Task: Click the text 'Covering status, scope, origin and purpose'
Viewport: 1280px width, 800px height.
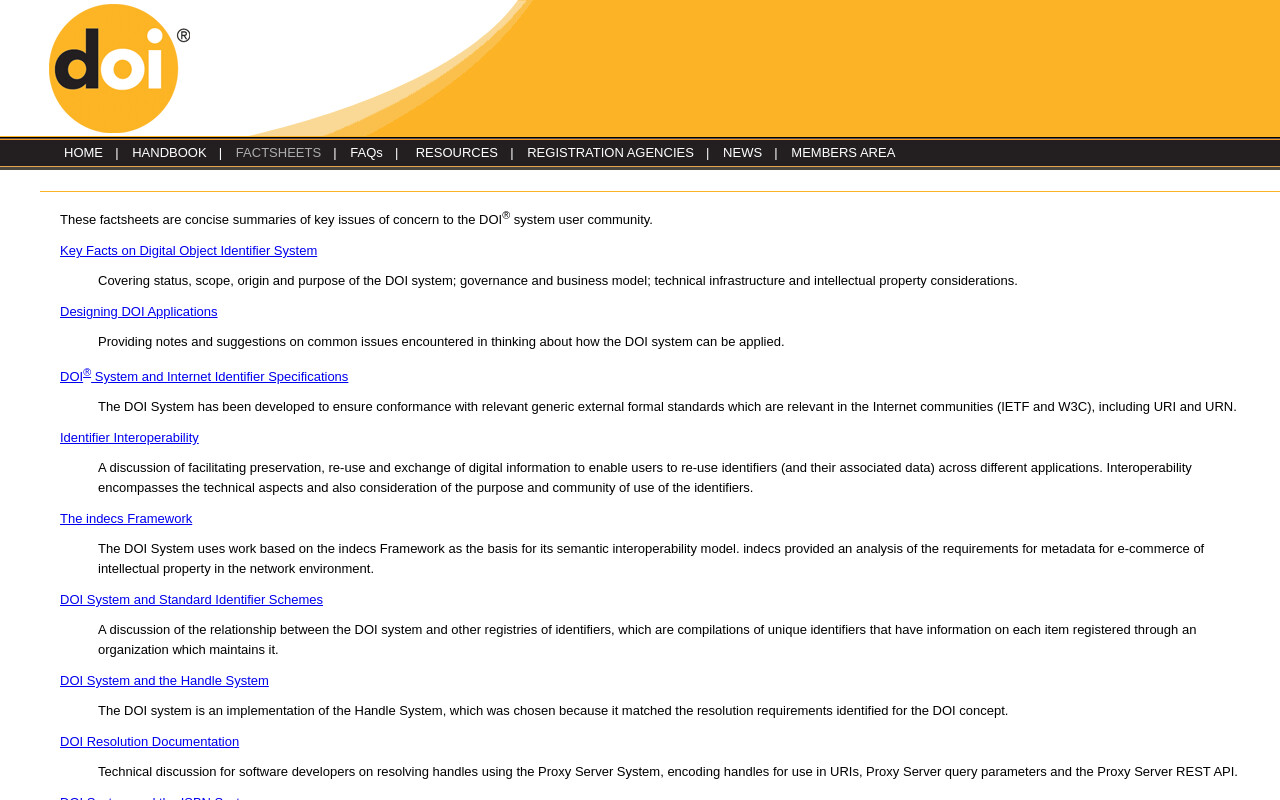Action: tap(558, 281)
